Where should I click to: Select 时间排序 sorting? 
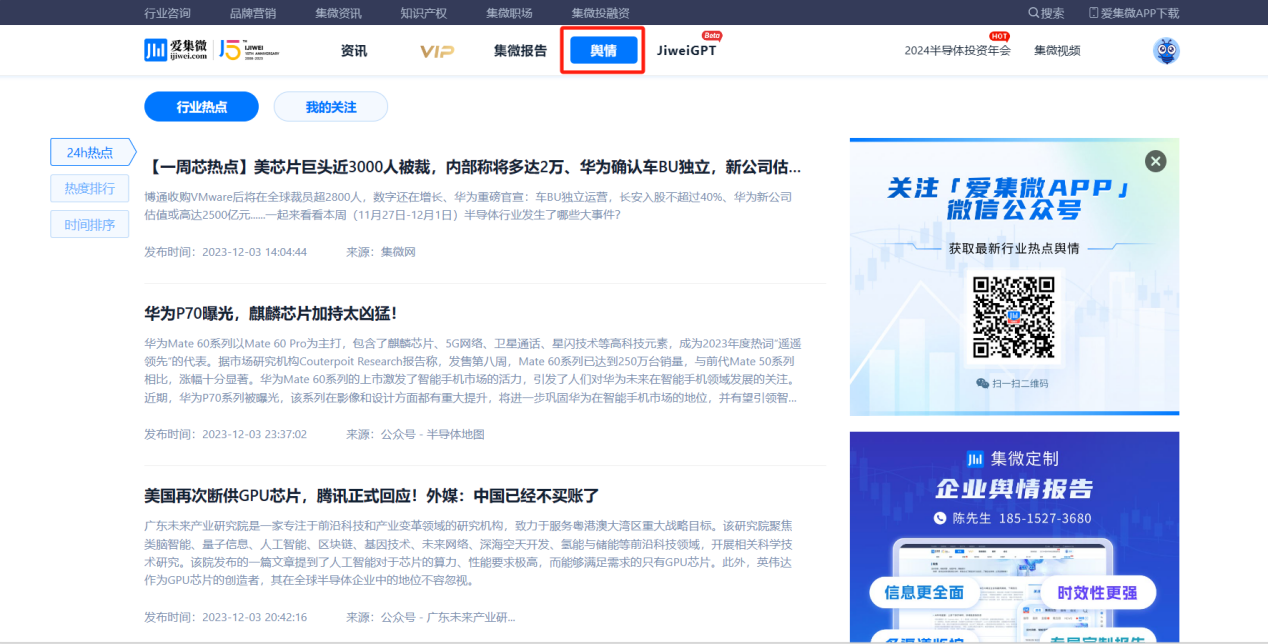coord(90,224)
